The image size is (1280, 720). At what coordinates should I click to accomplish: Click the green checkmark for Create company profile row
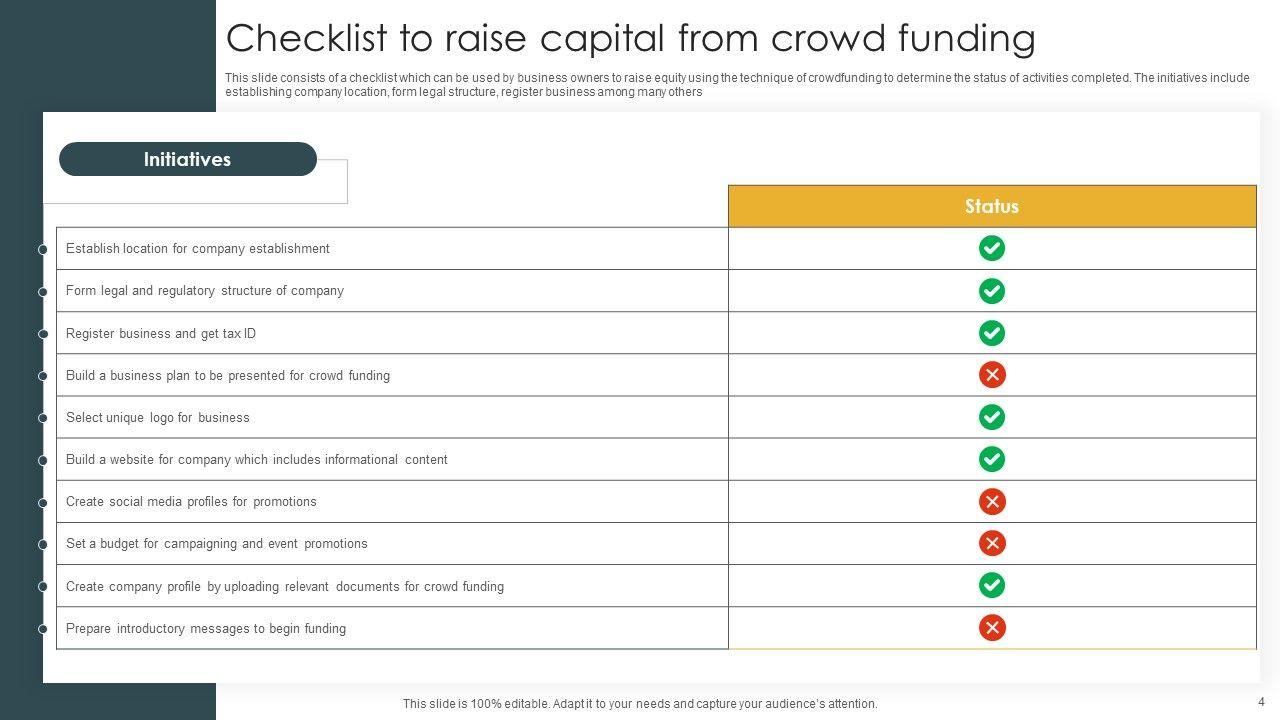click(x=991, y=586)
